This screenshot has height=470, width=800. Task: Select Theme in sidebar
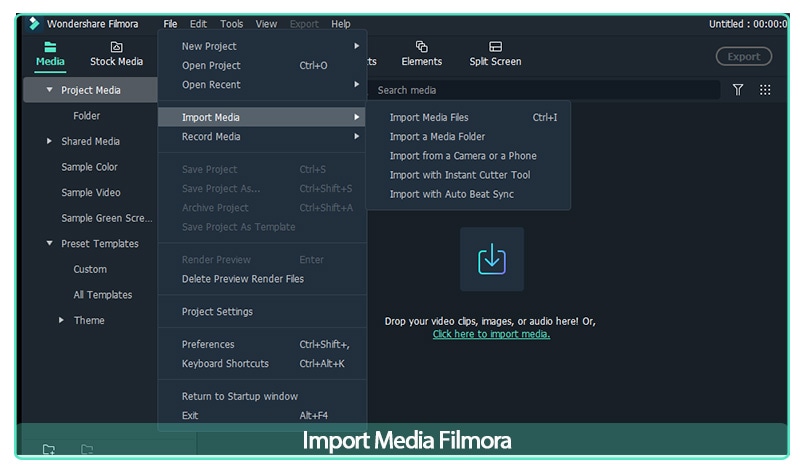(x=89, y=320)
